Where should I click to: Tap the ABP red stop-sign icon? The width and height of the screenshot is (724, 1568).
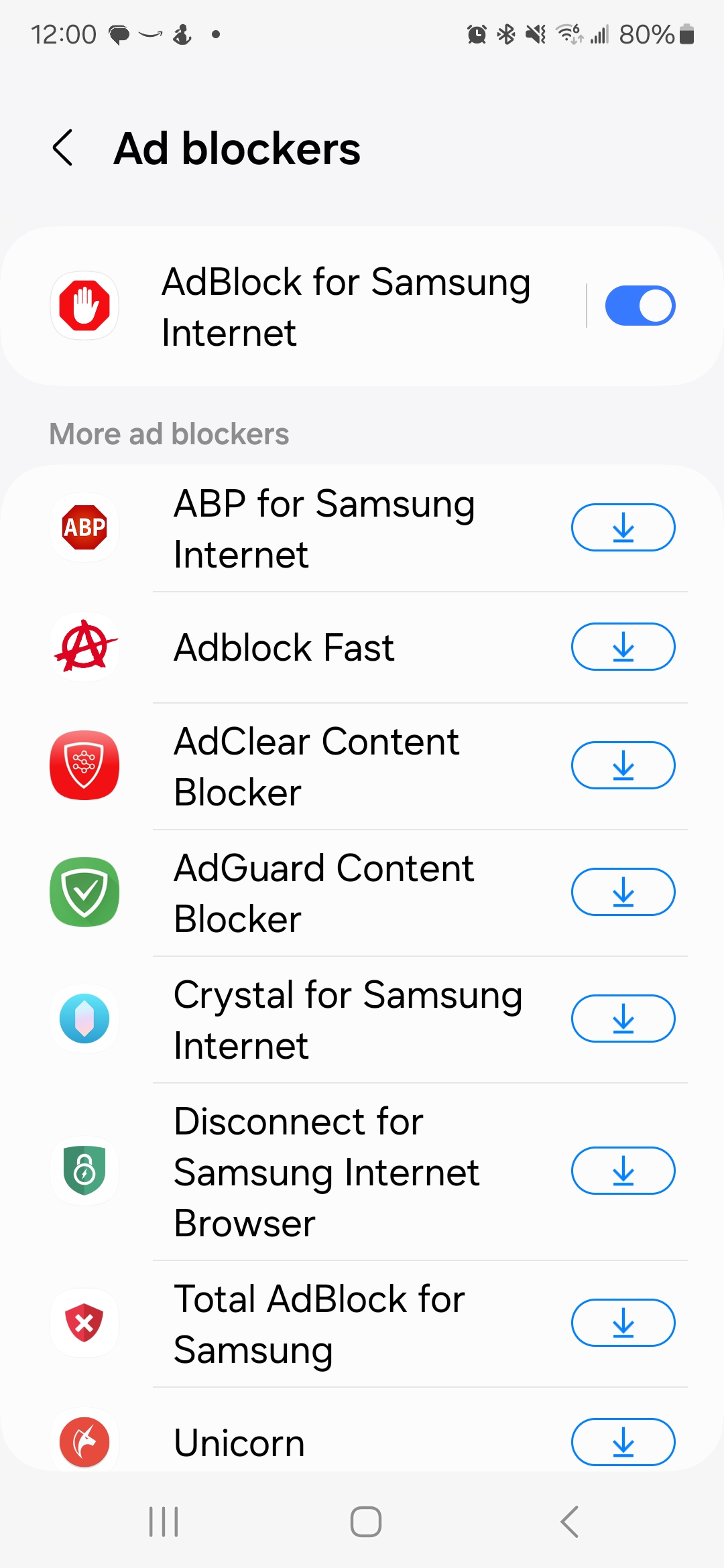(x=84, y=527)
